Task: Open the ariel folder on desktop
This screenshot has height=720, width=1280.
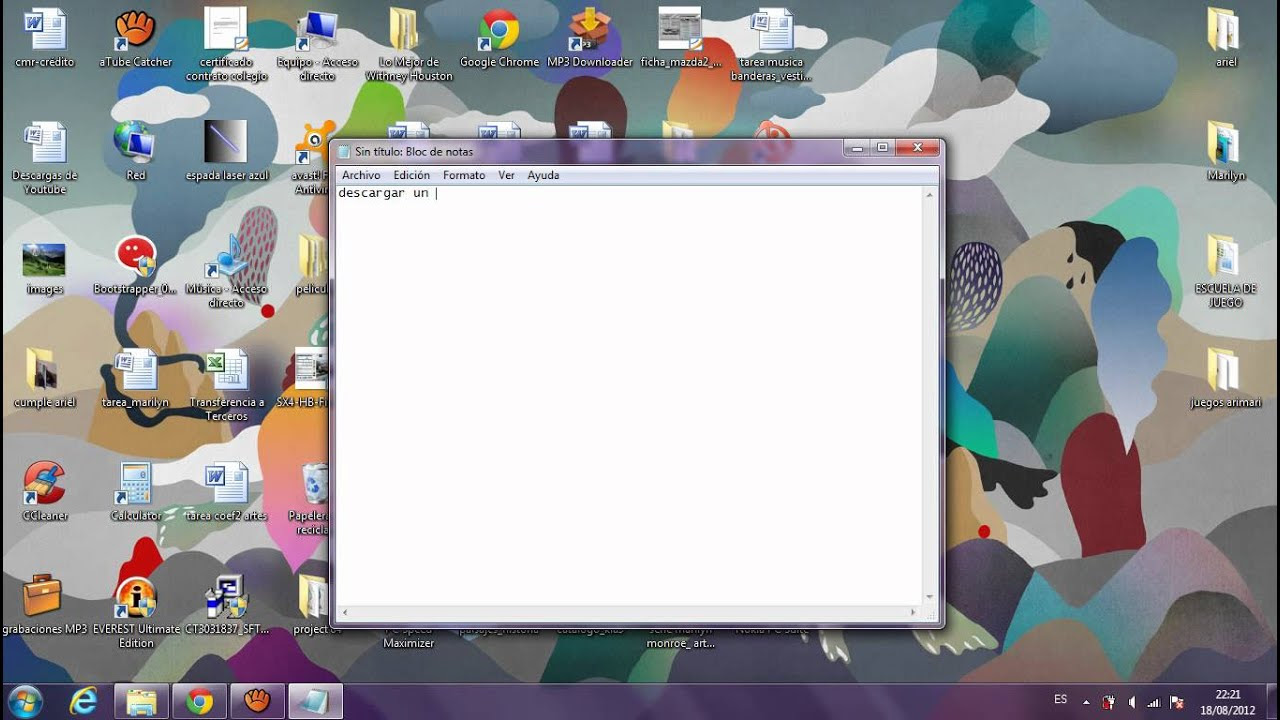Action: click(x=1226, y=30)
